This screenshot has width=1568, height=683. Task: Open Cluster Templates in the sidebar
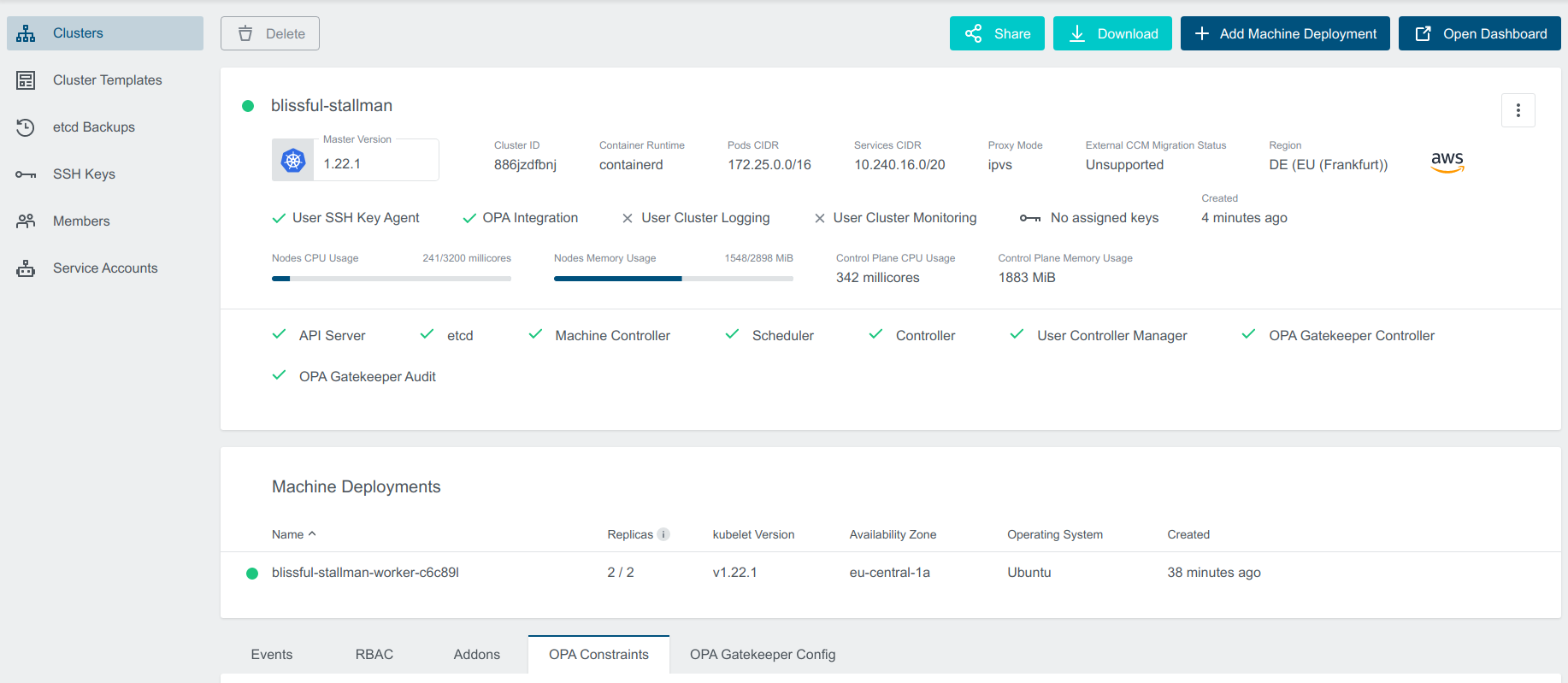105,80
